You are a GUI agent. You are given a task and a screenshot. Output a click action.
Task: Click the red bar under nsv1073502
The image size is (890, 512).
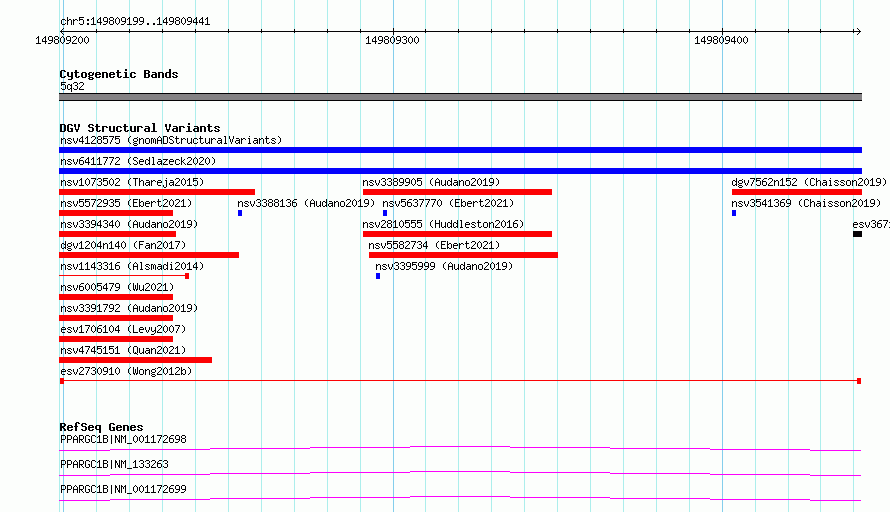tap(157, 192)
